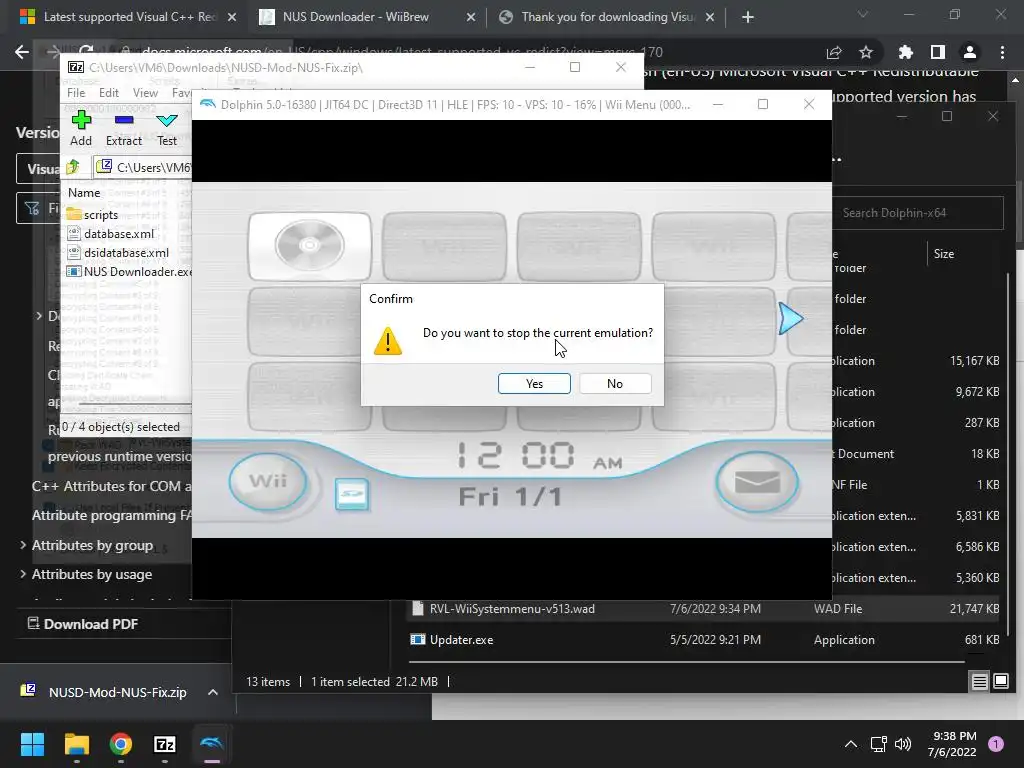Open File Explorer from taskbar
The width and height of the screenshot is (1024, 768).
tap(76, 744)
